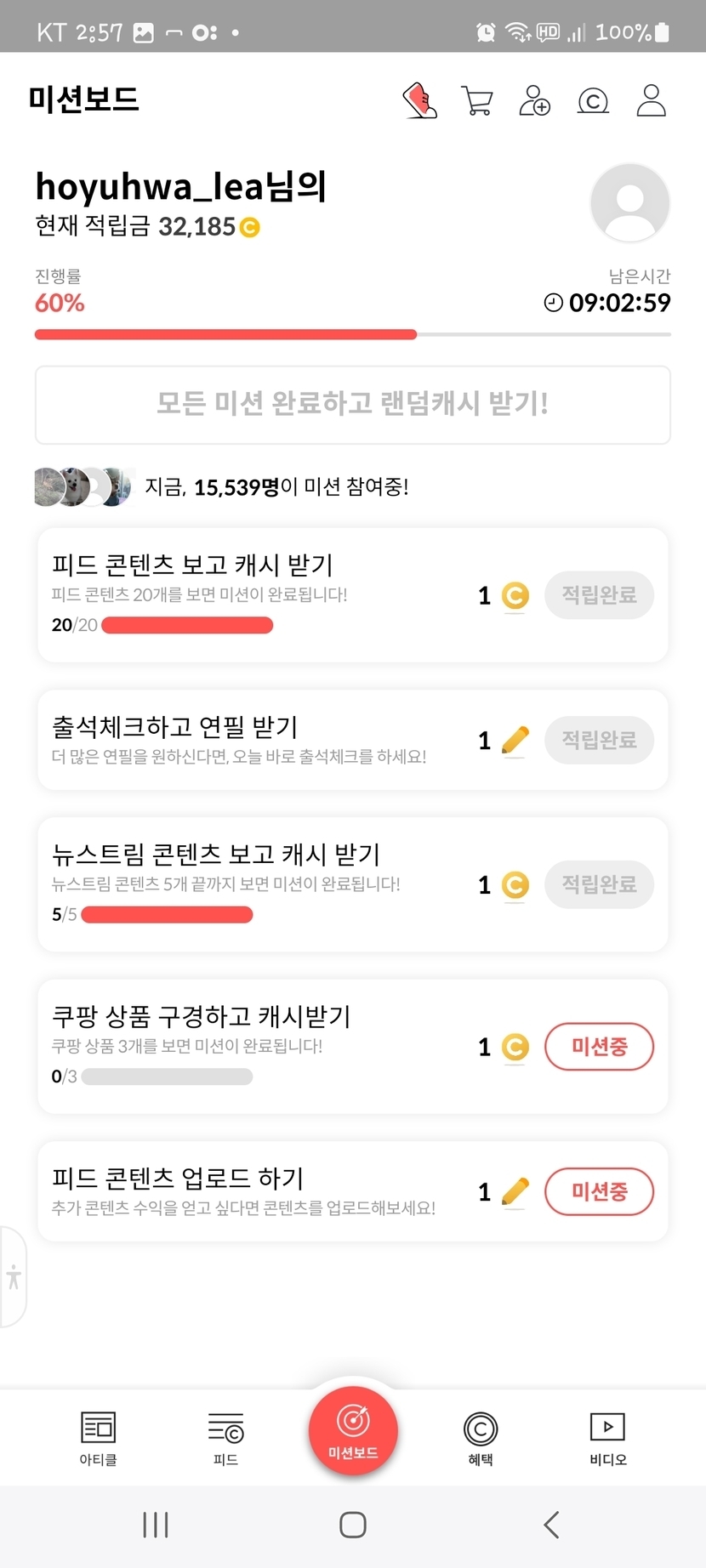Tap the 미션보드 center tab button

[353, 1429]
